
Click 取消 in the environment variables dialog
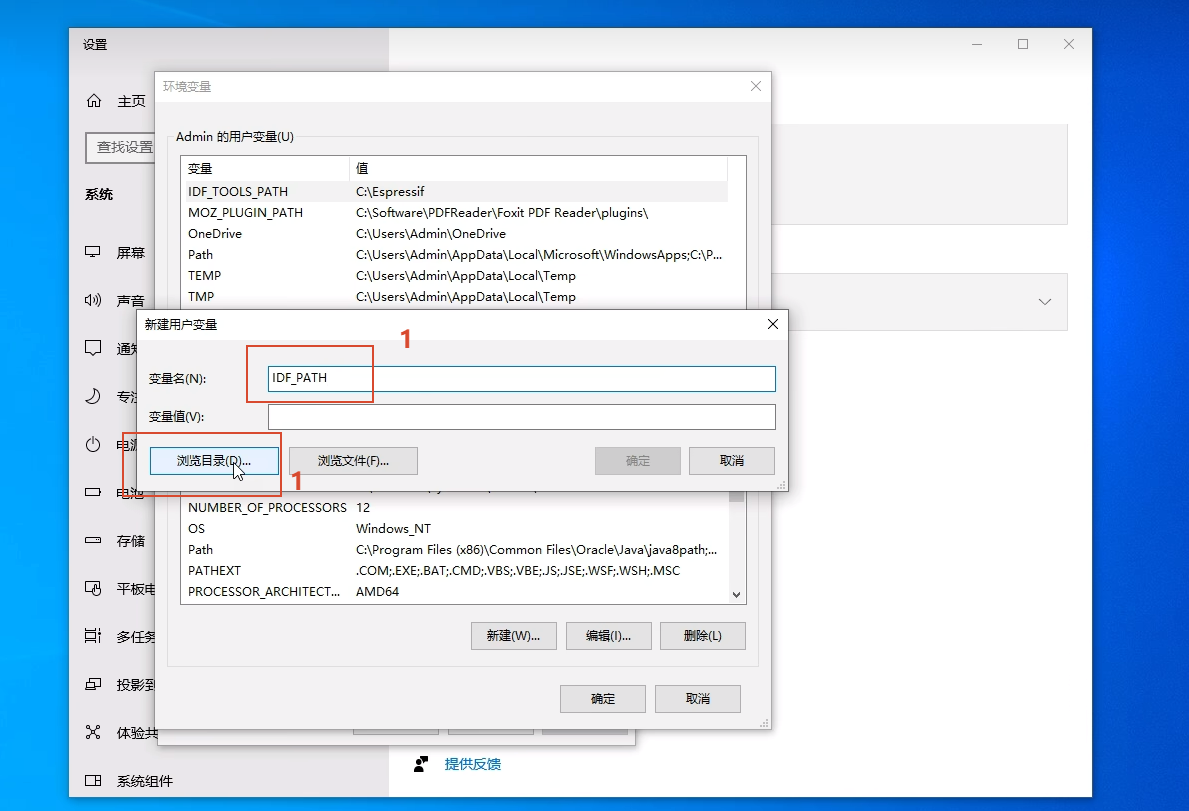coord(698,699)
